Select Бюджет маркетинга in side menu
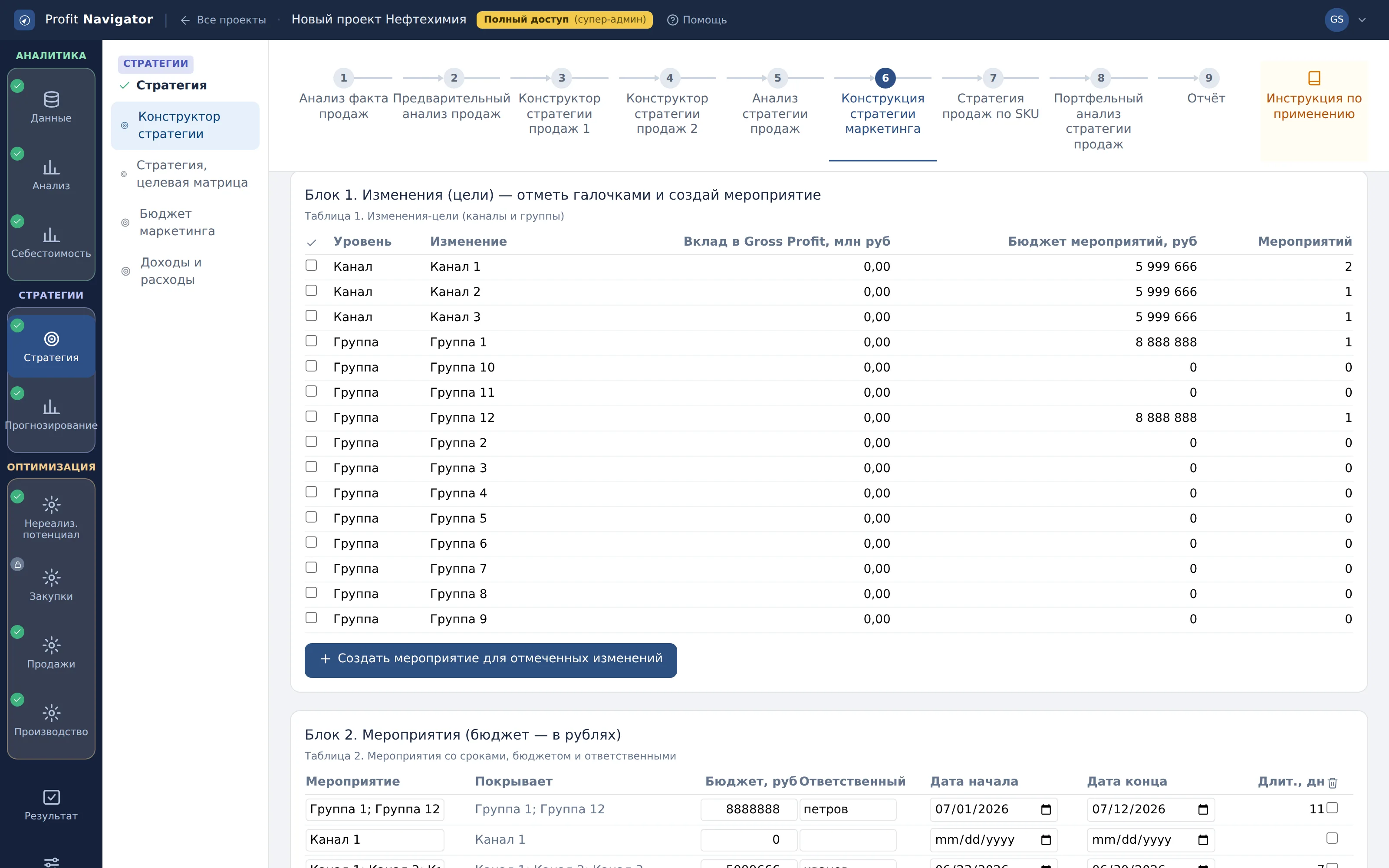This screenshot has width=1389, height=868. [x=178, y=222]
